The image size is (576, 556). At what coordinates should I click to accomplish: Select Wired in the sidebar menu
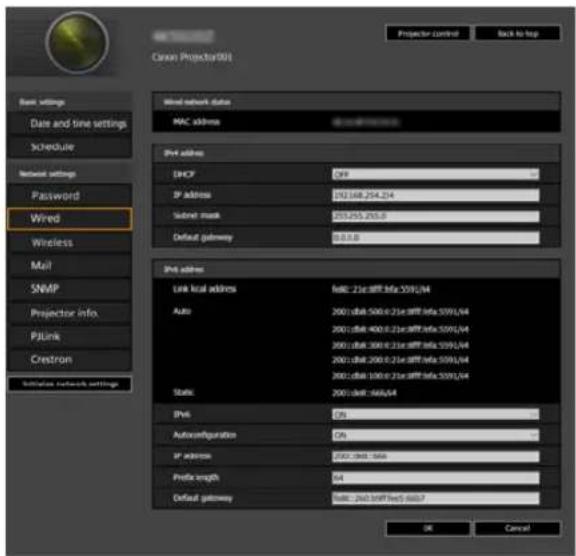[69, 219]
